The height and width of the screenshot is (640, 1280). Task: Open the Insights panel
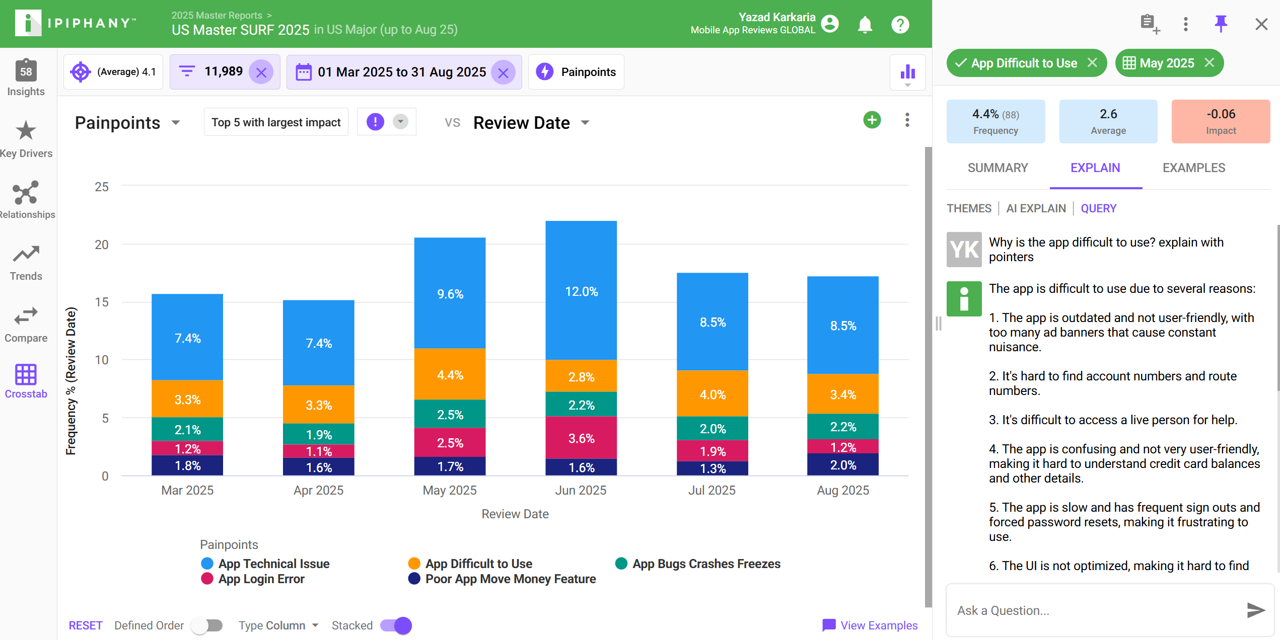(27, 78)
